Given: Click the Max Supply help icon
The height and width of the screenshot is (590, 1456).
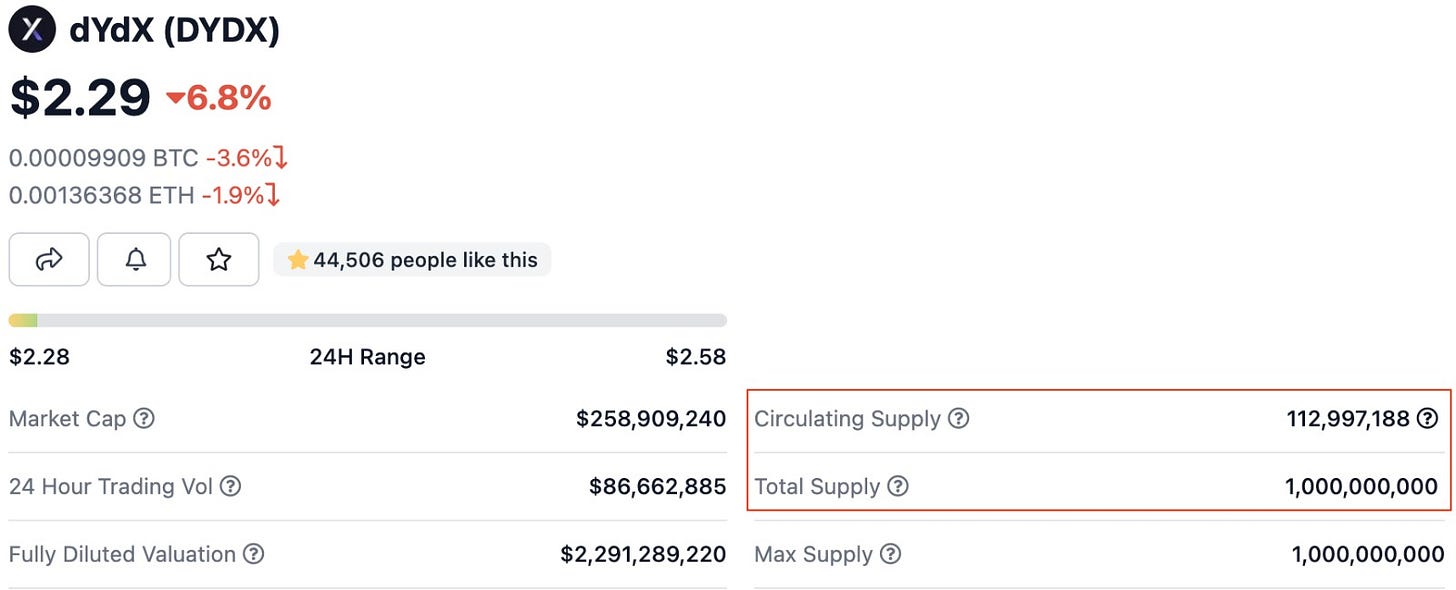Looking at the screenshot, I should point(890,554).
